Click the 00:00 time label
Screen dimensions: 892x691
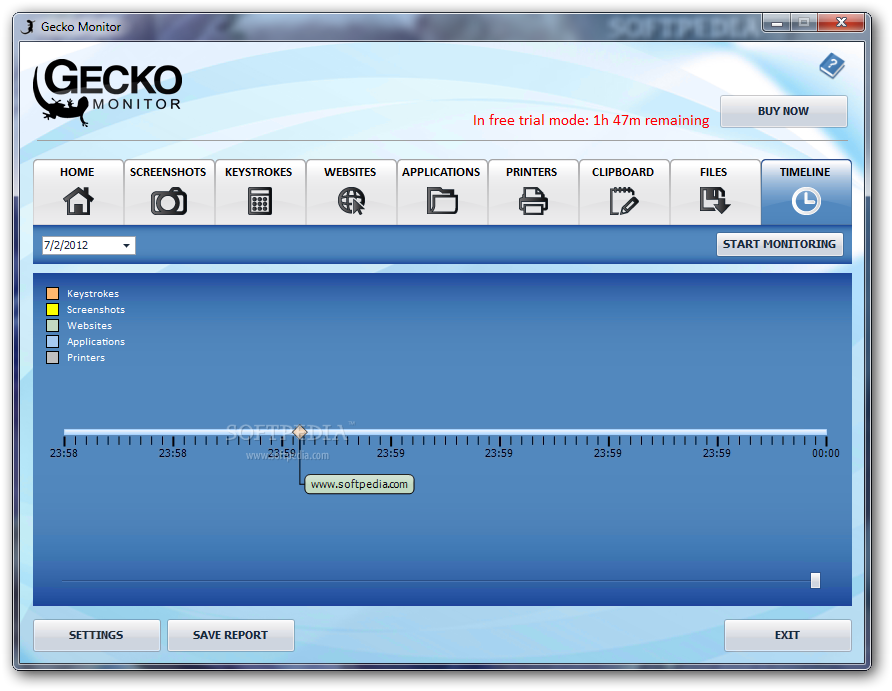[825, 453]
